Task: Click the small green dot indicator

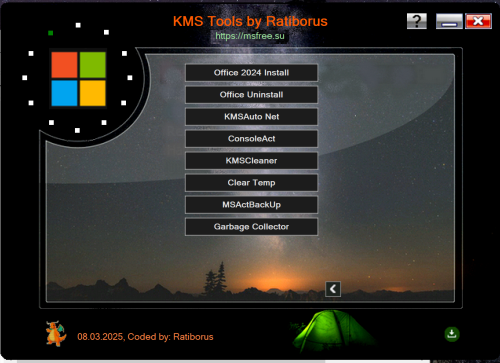Action: pos(51,33)
